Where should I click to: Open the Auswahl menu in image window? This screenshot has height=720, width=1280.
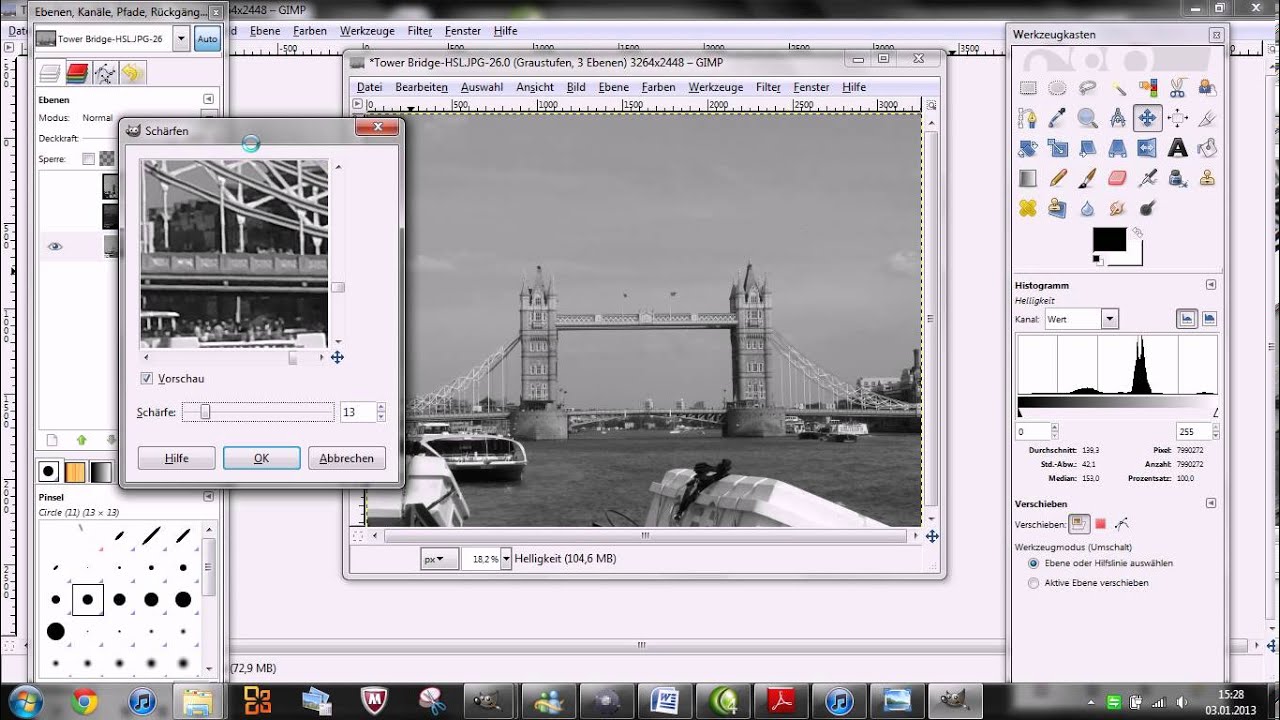click(x=482, y=87)
